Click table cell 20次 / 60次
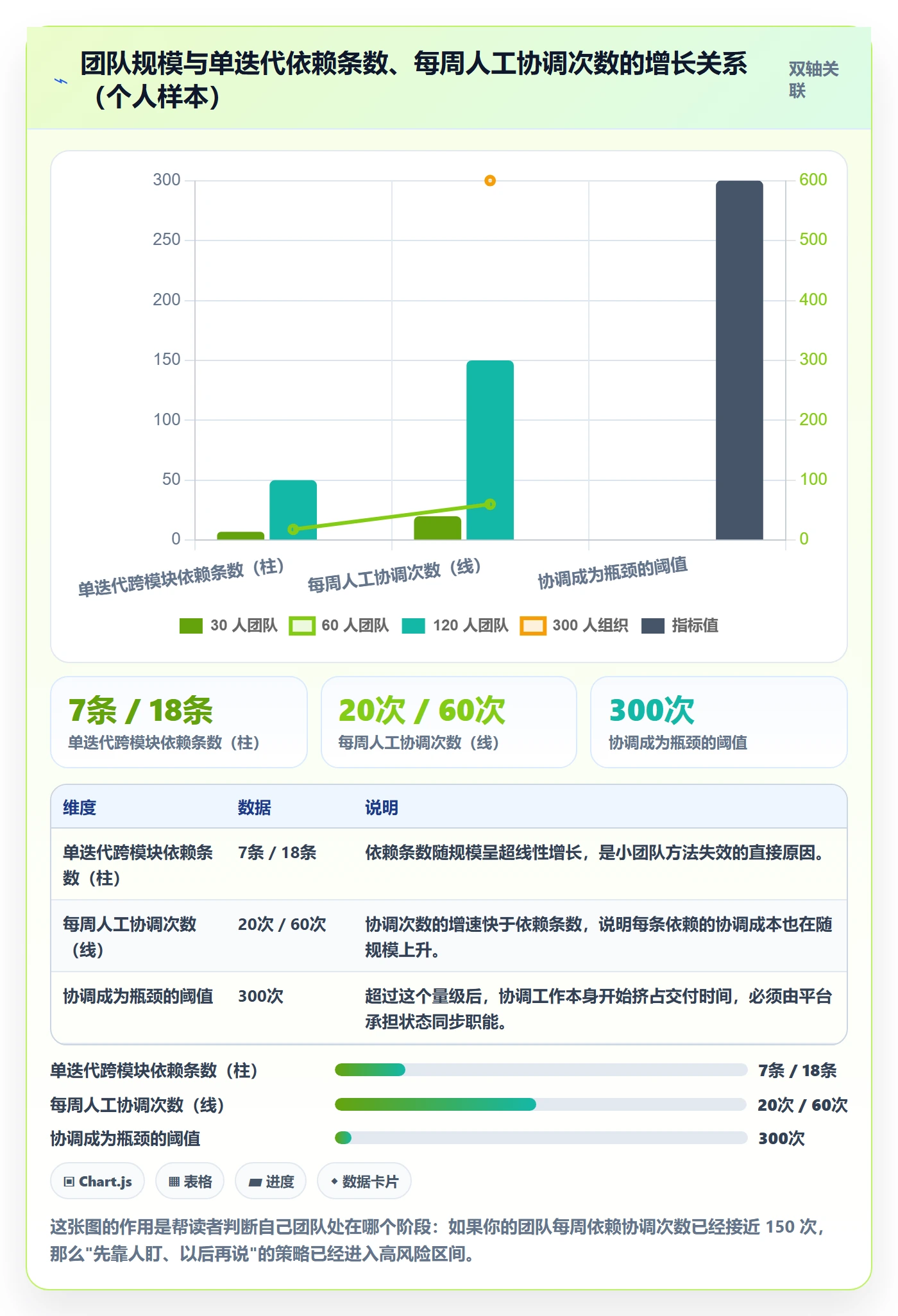Screen dimensions: 898x1316 coord(282,924)
